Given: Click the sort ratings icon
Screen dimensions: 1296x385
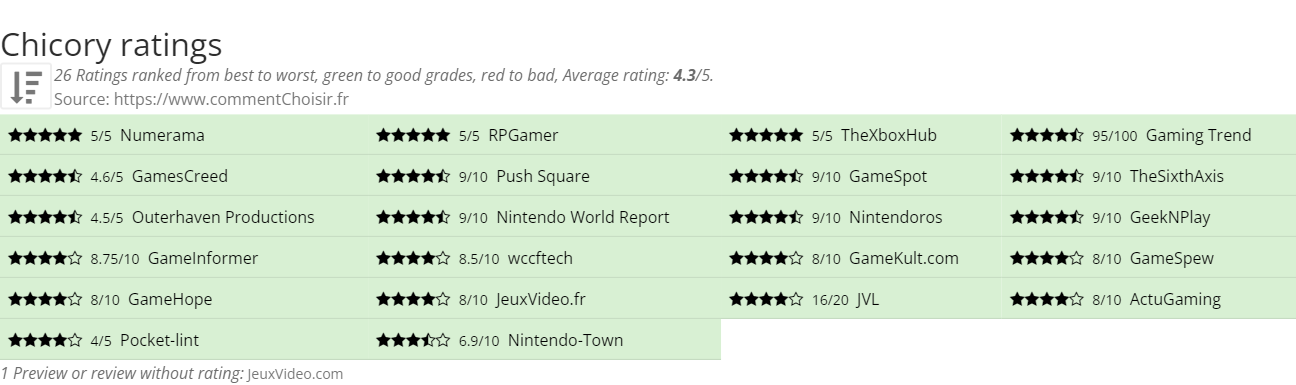Looking at the screenshot, I should (x=26, y=87).
